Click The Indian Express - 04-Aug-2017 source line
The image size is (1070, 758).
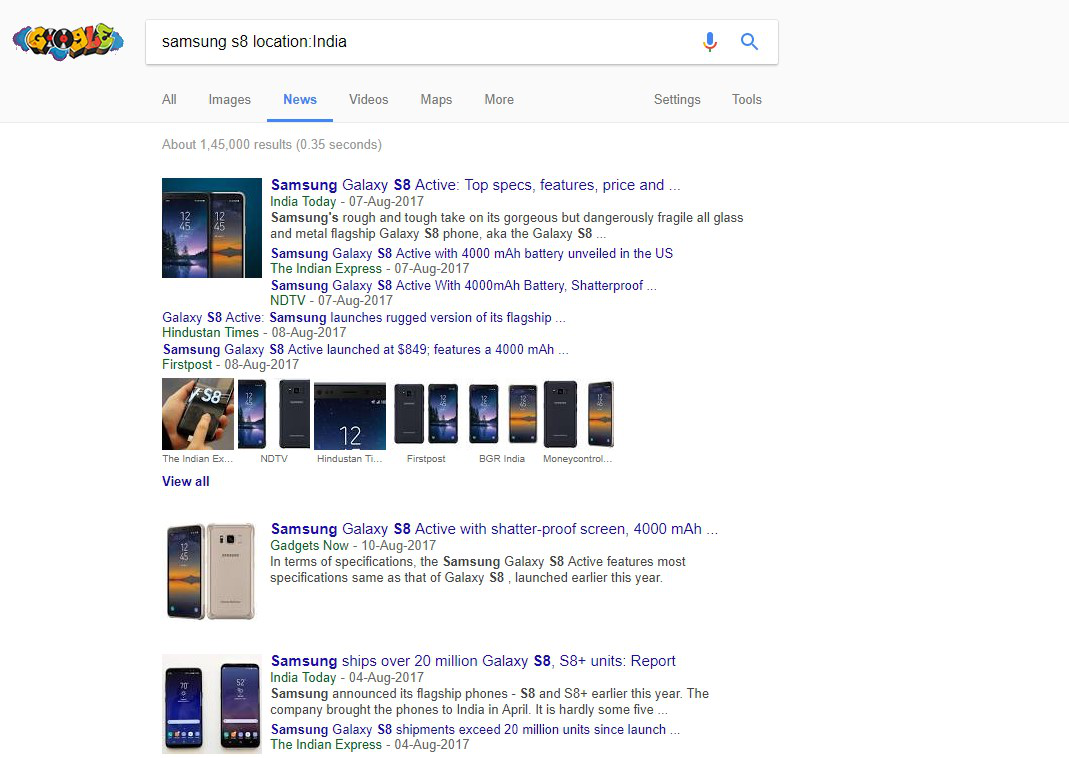click(370, 745)
